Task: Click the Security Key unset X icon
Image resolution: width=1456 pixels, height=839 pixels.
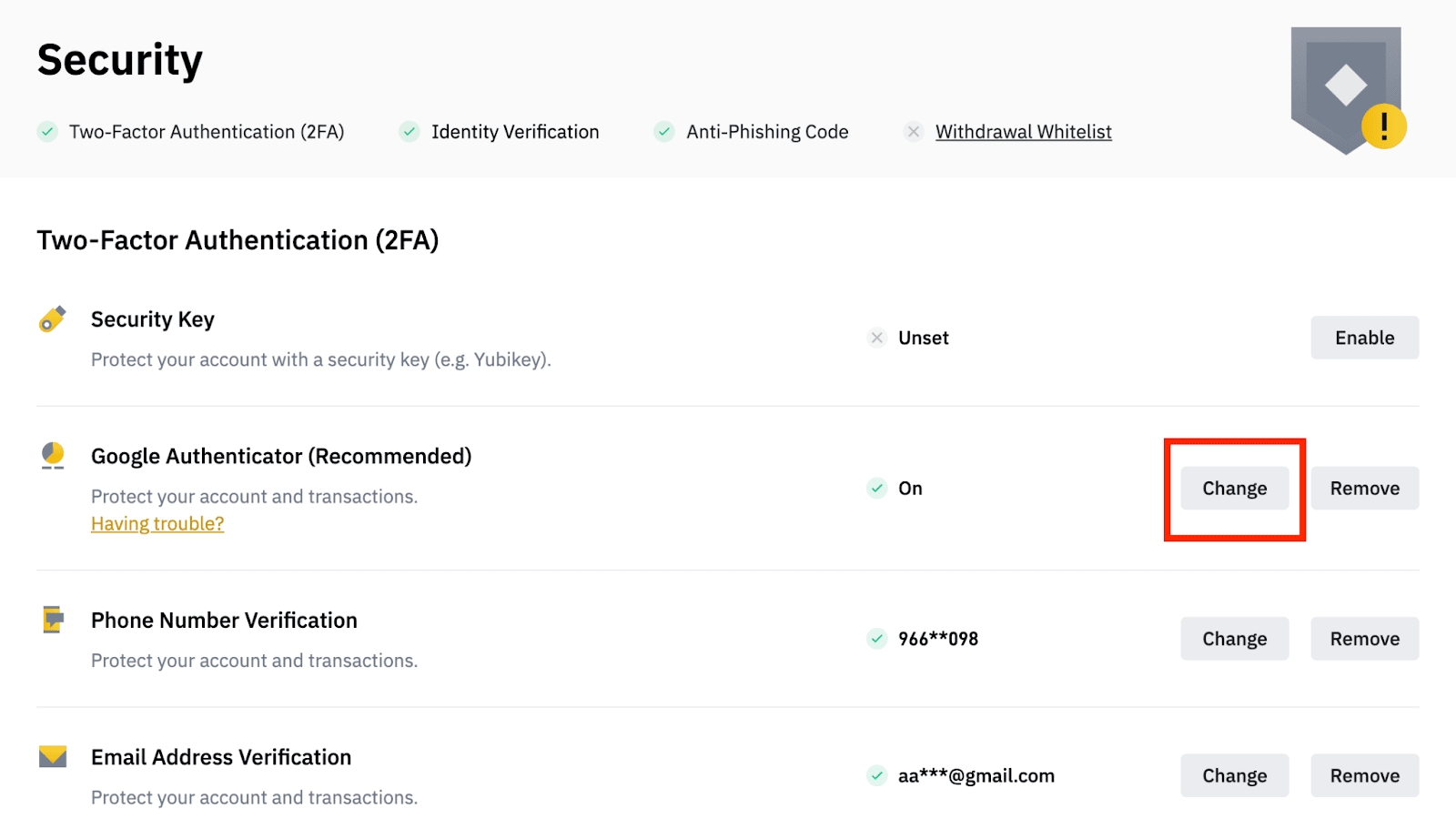Action: (877, 338)
